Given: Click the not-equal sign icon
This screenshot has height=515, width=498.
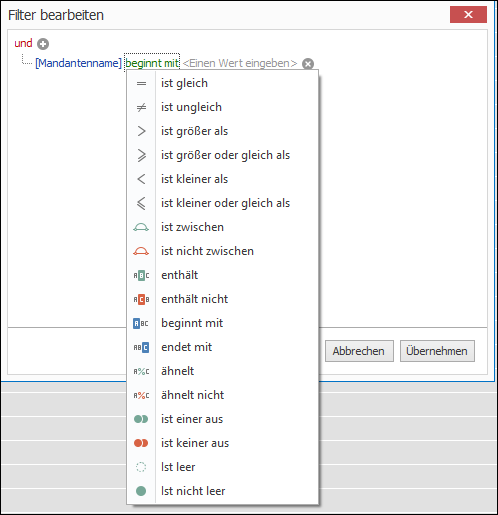Looking at the screenshot, I should click(141, 107).
